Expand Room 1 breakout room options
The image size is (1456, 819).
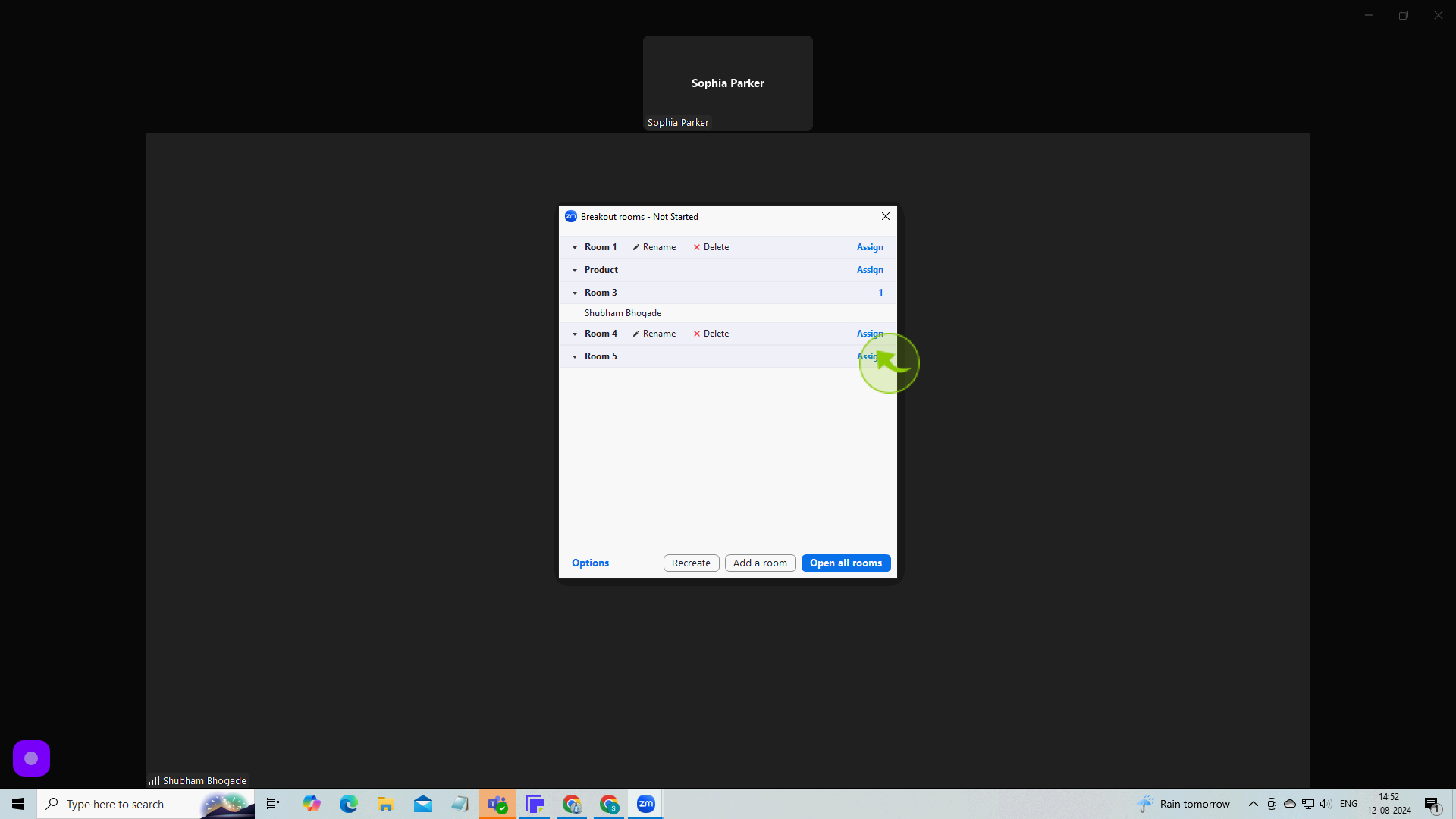(575, 247)
